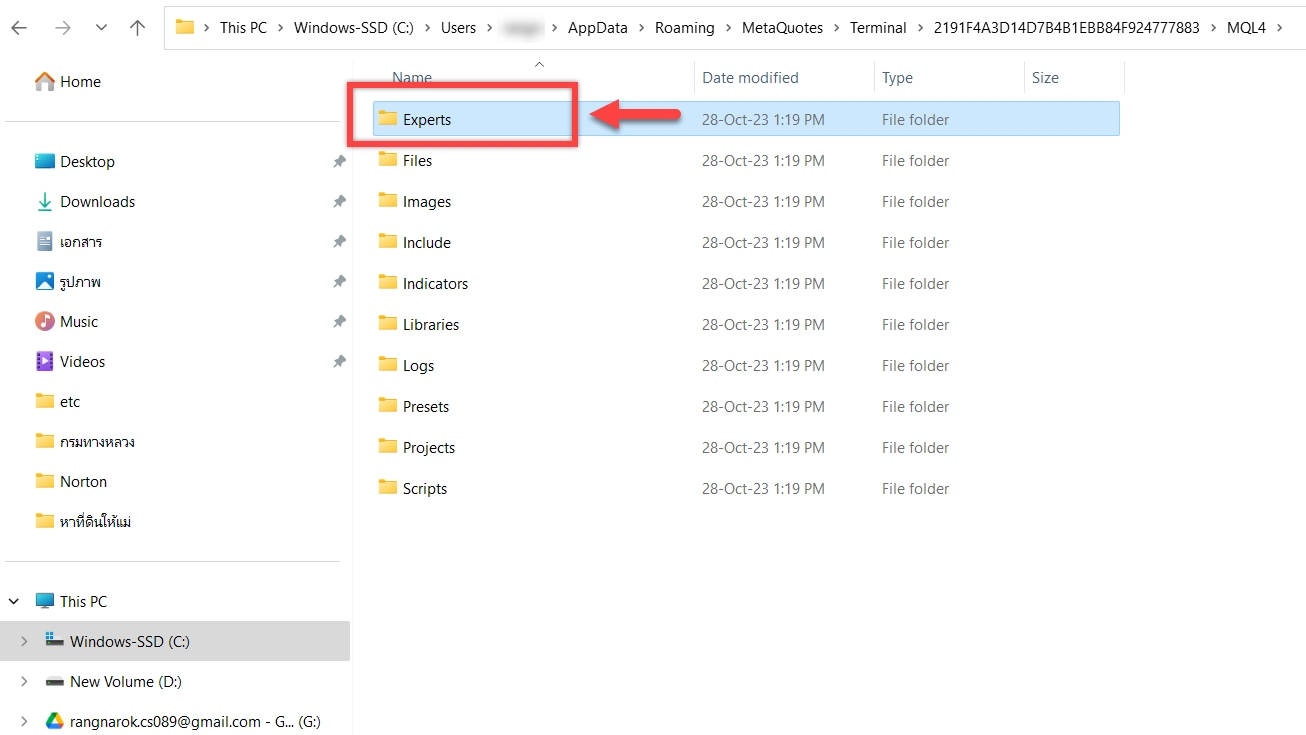Open the recent locations dropdown chevron
Image resolution: width=1306 pixels, height=735 pixels.
click(101, 28)
